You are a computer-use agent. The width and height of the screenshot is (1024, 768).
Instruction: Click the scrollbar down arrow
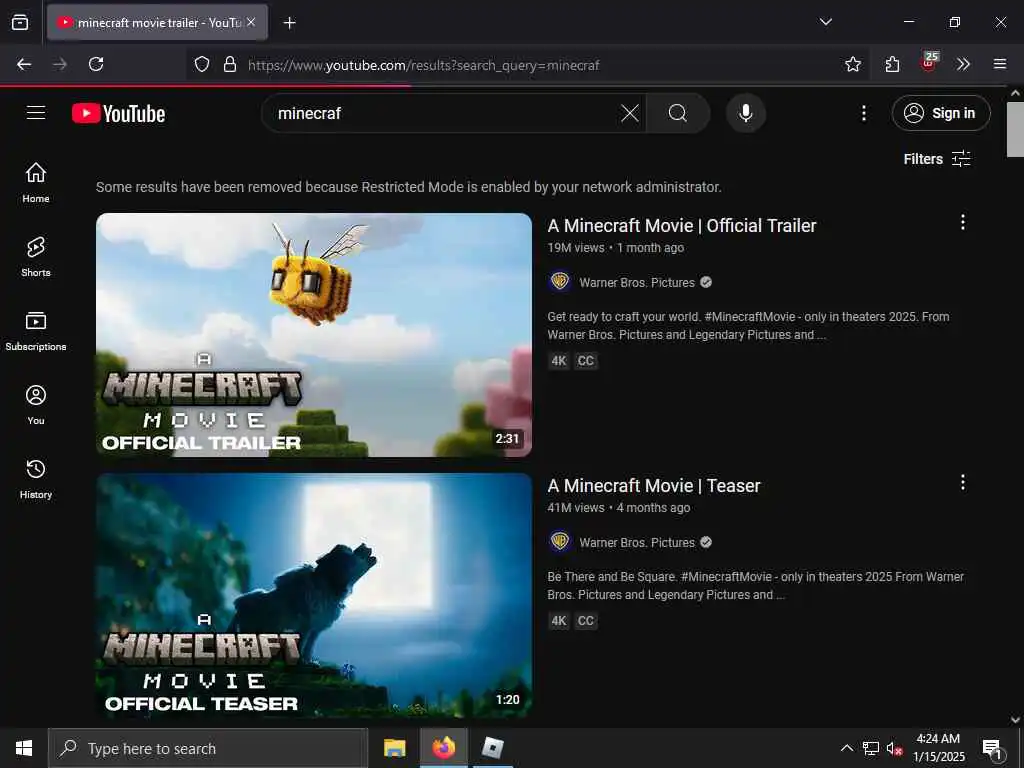(1015, 720)
